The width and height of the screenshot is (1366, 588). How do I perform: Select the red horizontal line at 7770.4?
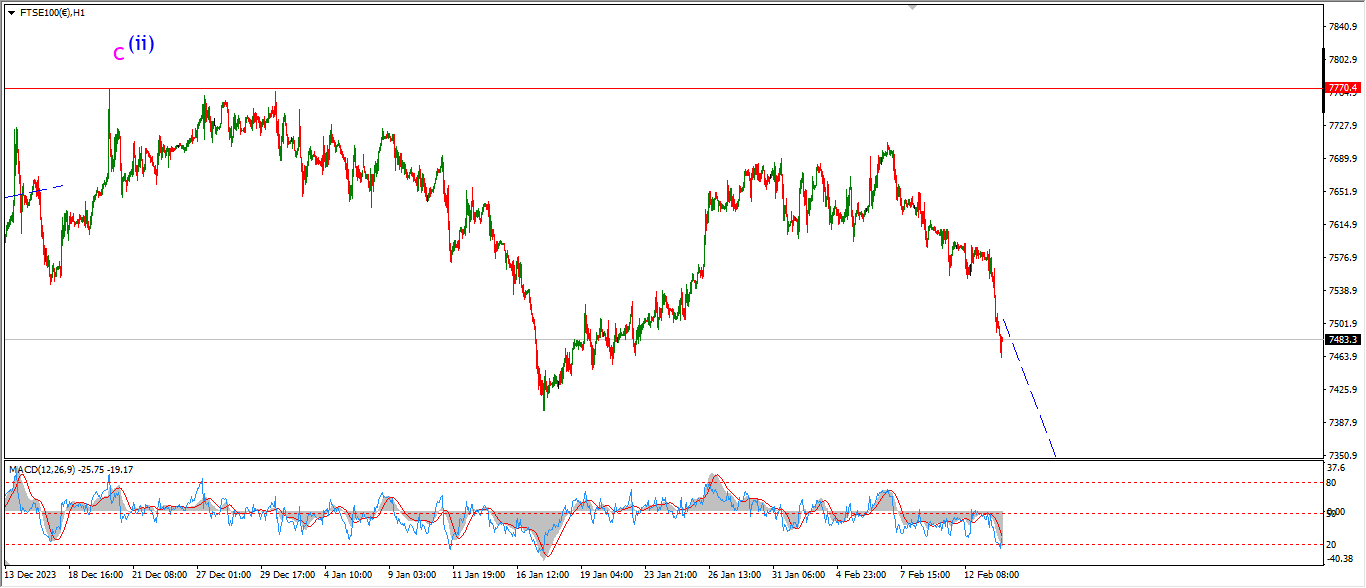(x=600, y=88)
